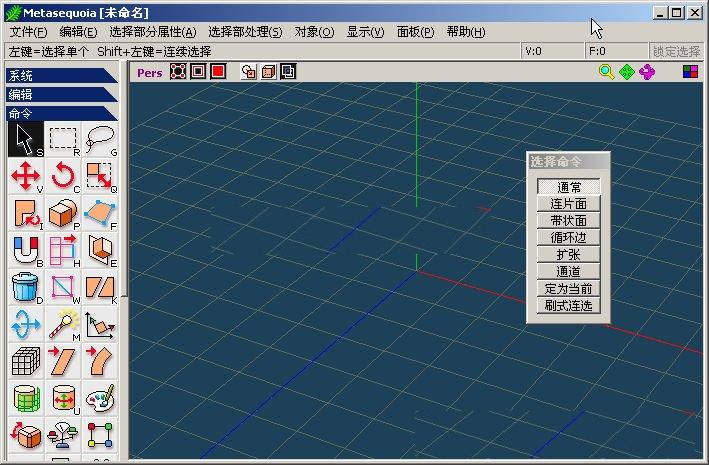Screen dimensions: 709x465
Task: Click the I-shortcut tool with red arrow
Action: point(26,214)
